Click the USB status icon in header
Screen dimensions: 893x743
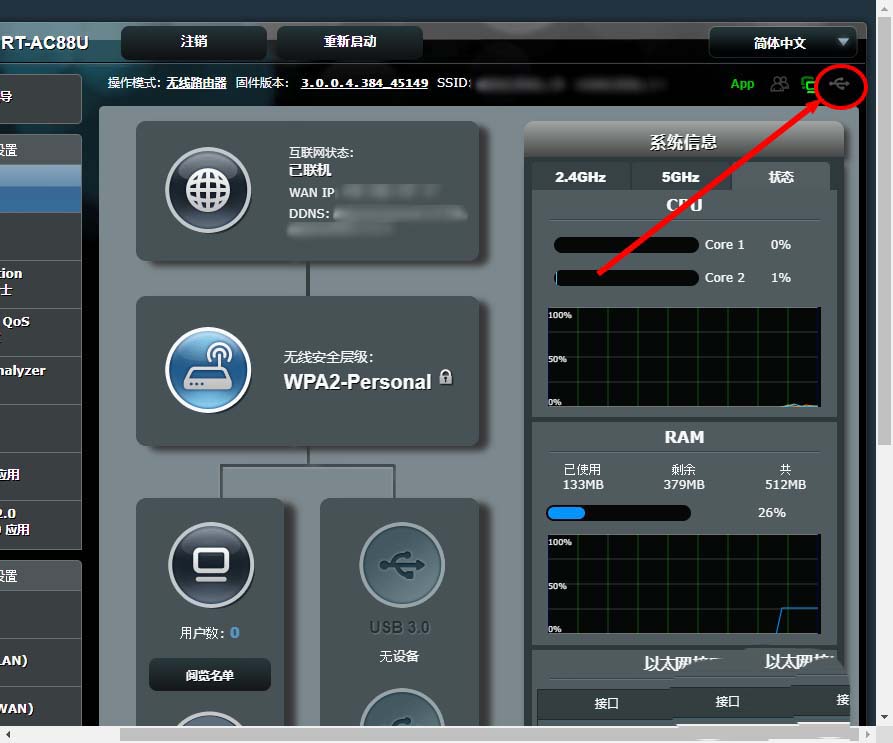click(x=839, y=85)
